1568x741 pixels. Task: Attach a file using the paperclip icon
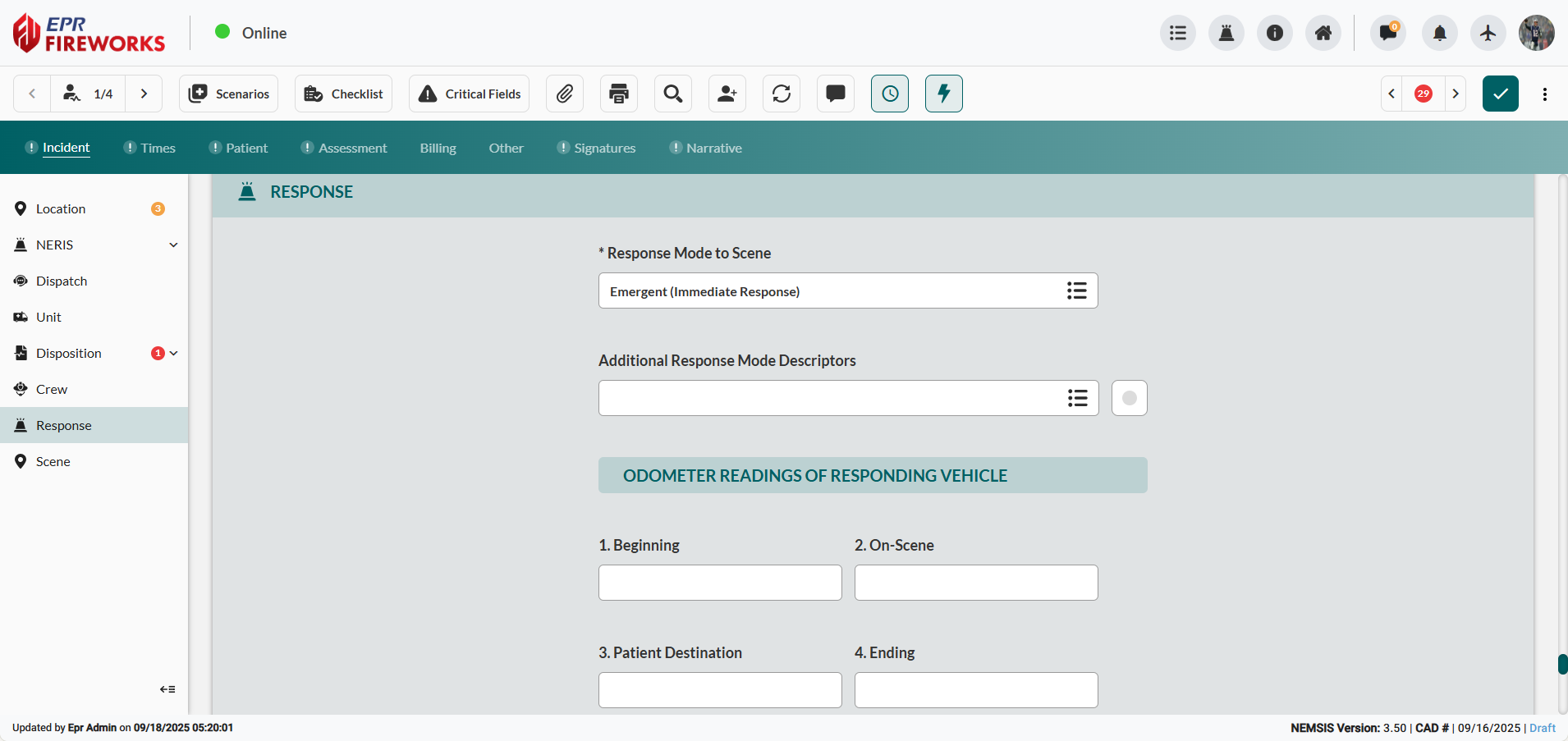[565, 94]
